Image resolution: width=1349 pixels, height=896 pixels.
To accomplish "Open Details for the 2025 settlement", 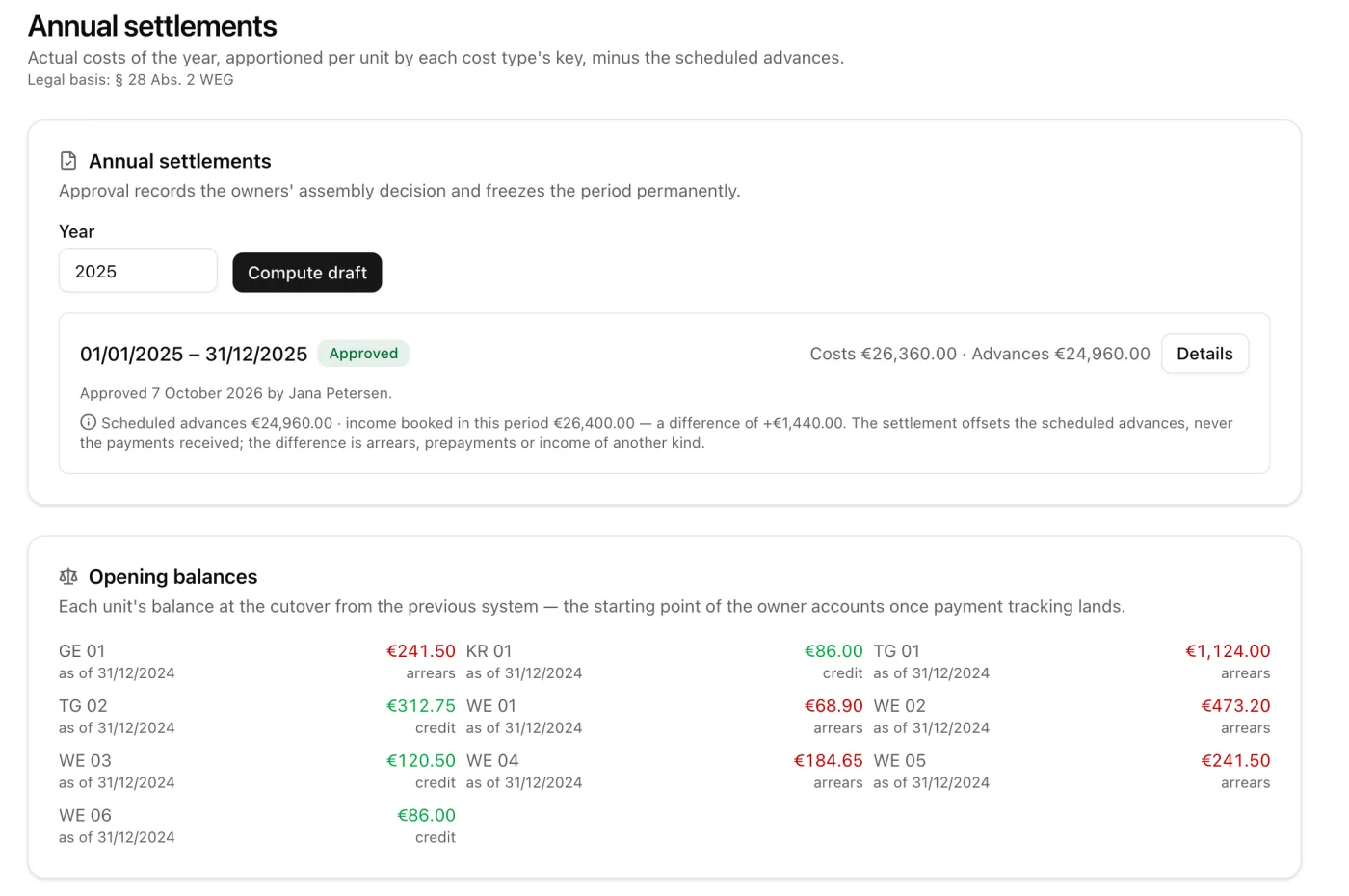I will (1204, 354).
